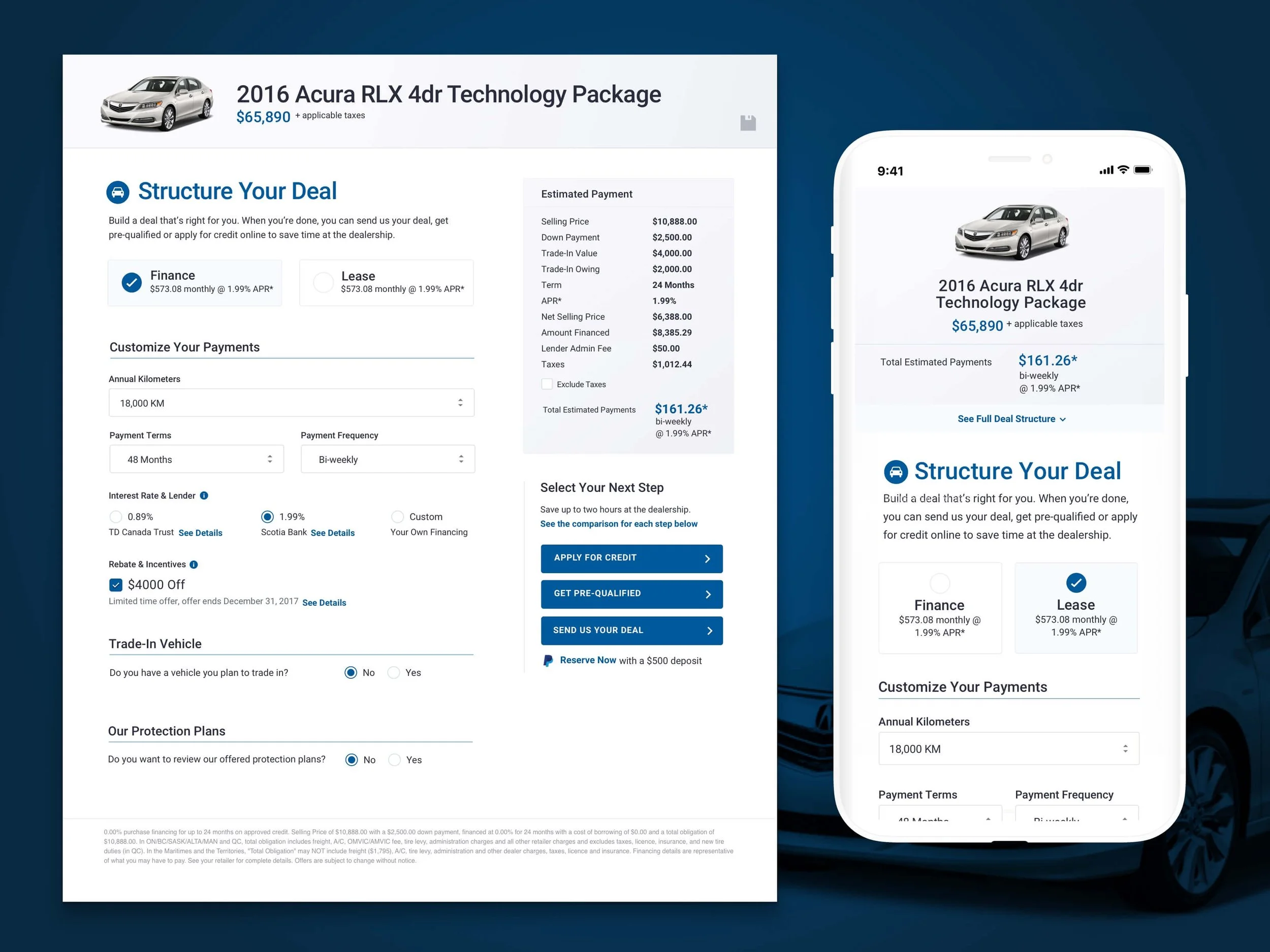Open the desktop Payment Terms 48 Months dropdown

197,459
